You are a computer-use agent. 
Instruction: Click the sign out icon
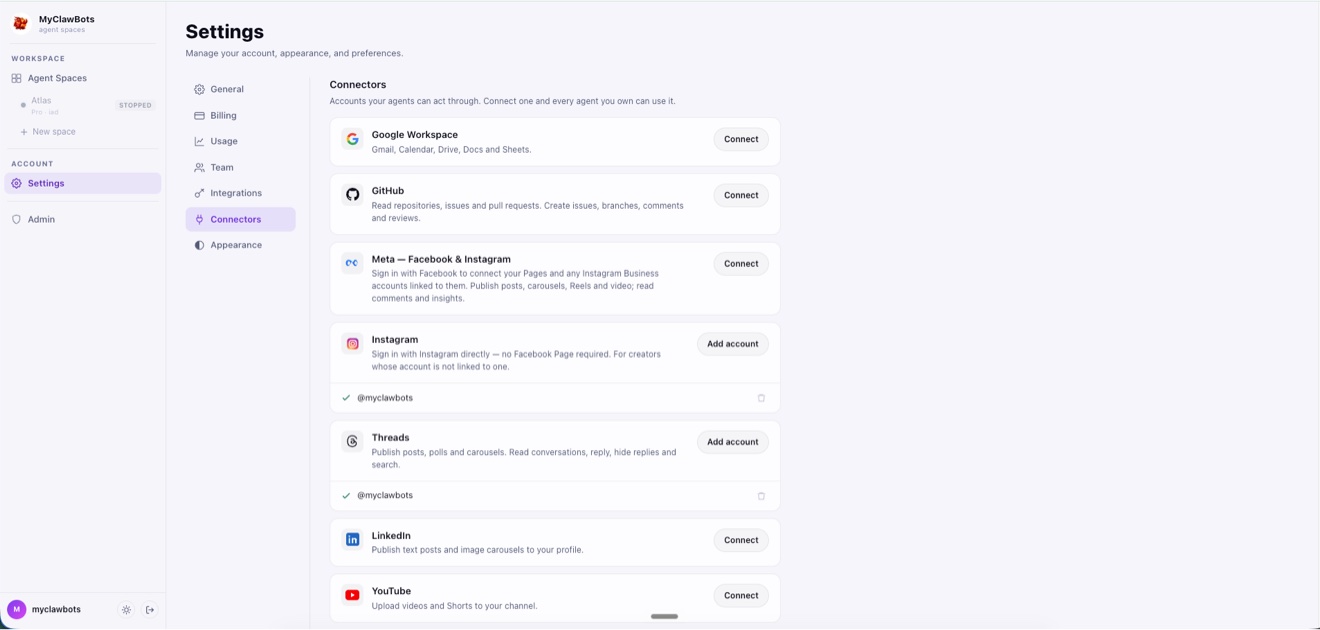(x=150, y=610)
